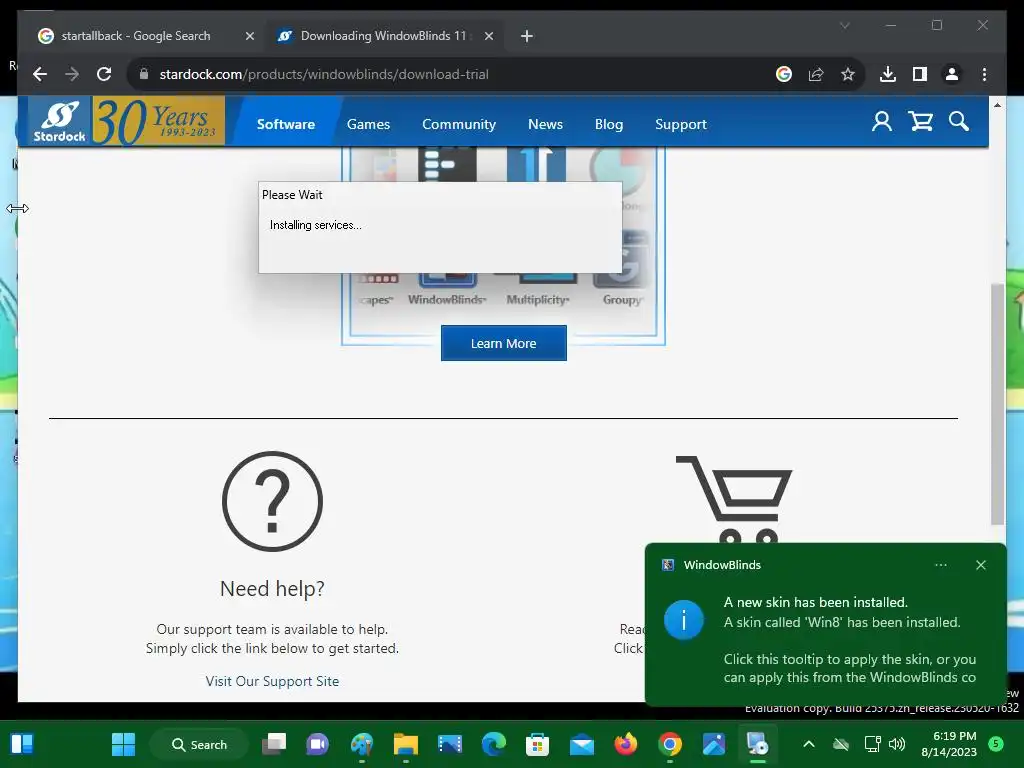Click the Multiplicity product icon
Image resolution: width=1024 pixels, height=768 pixels.
point(537,287)
